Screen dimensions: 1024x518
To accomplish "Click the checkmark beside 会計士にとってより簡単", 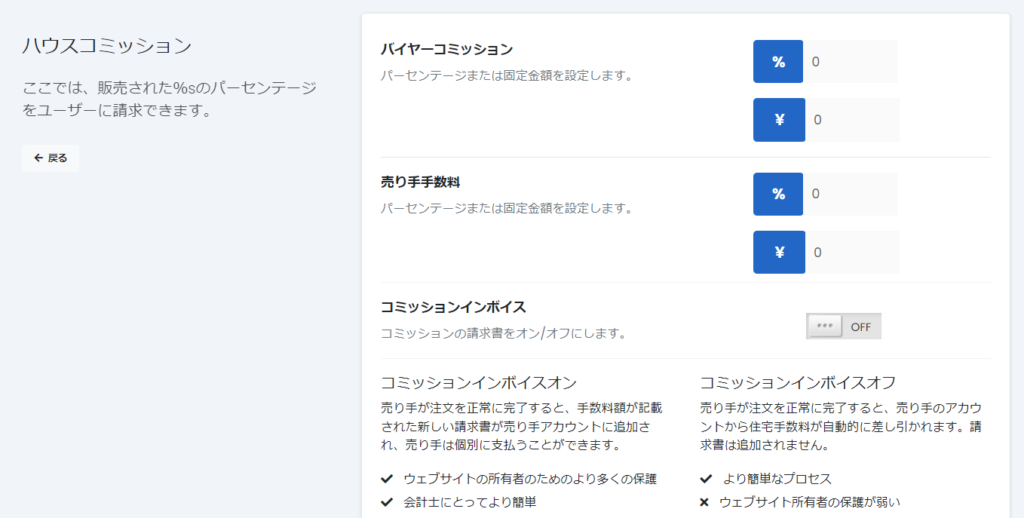I will tap(387, 502).
